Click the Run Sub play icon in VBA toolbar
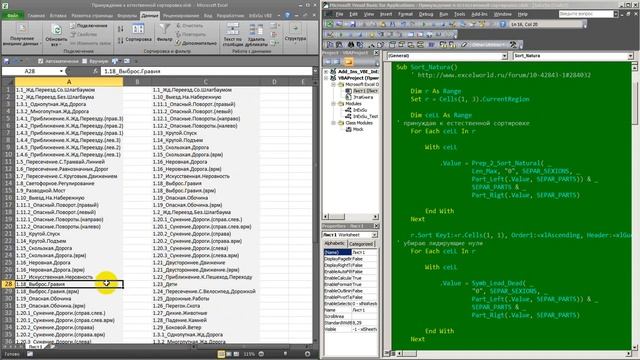Screen dimensions: 640x360 click(424, 24)
